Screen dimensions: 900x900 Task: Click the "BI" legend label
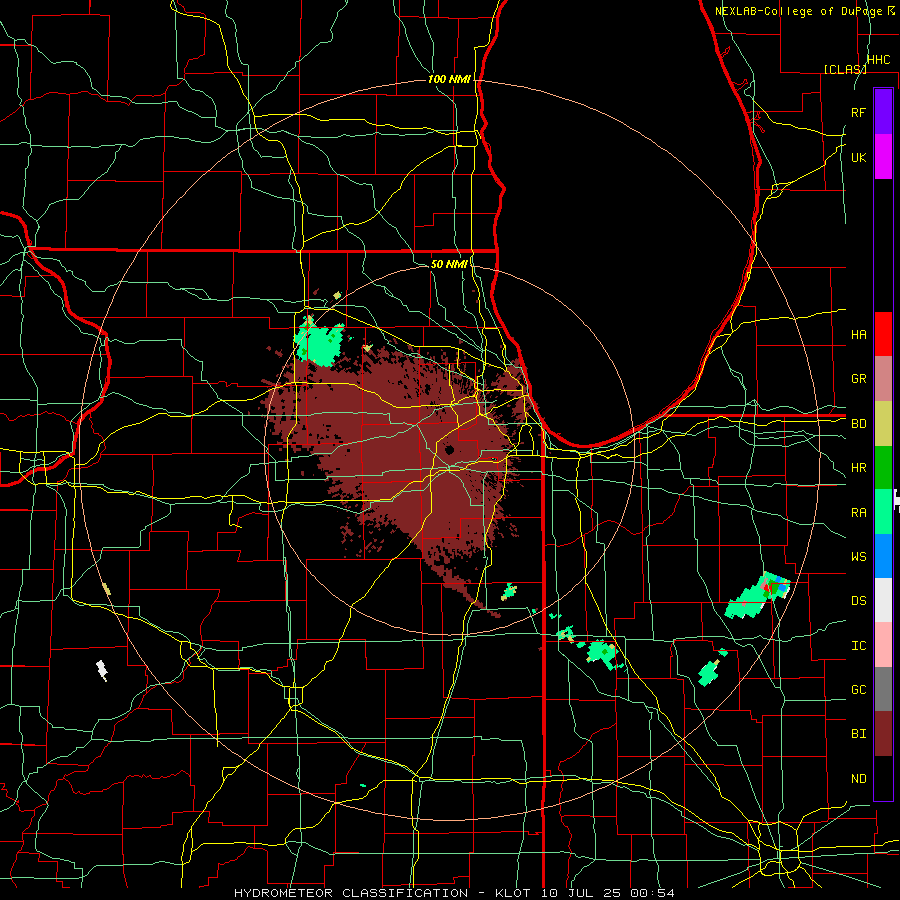pyautogui.click(x=858, y=734)
